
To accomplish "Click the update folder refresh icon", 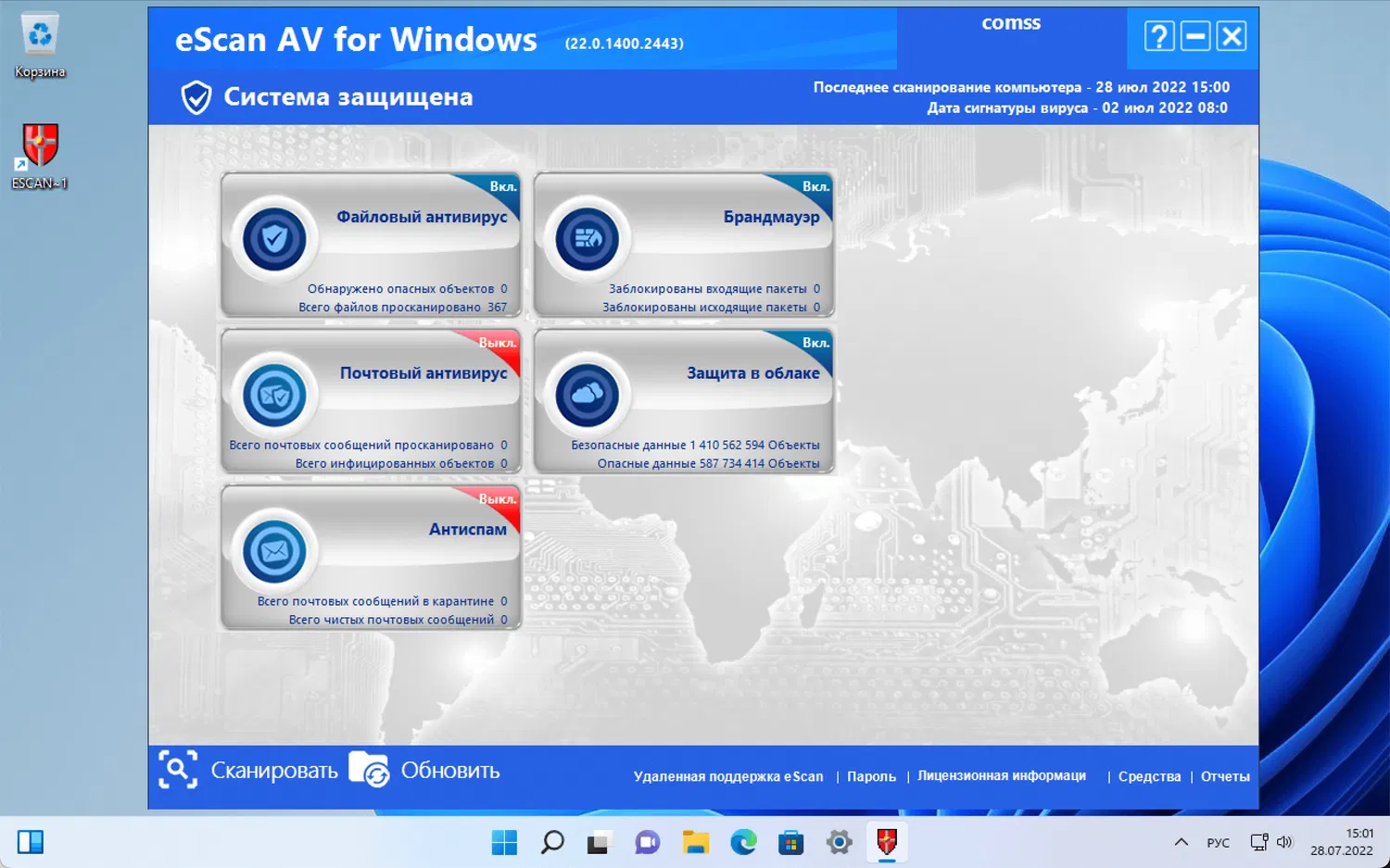I will pyautogui.click(x=369, y=770).
